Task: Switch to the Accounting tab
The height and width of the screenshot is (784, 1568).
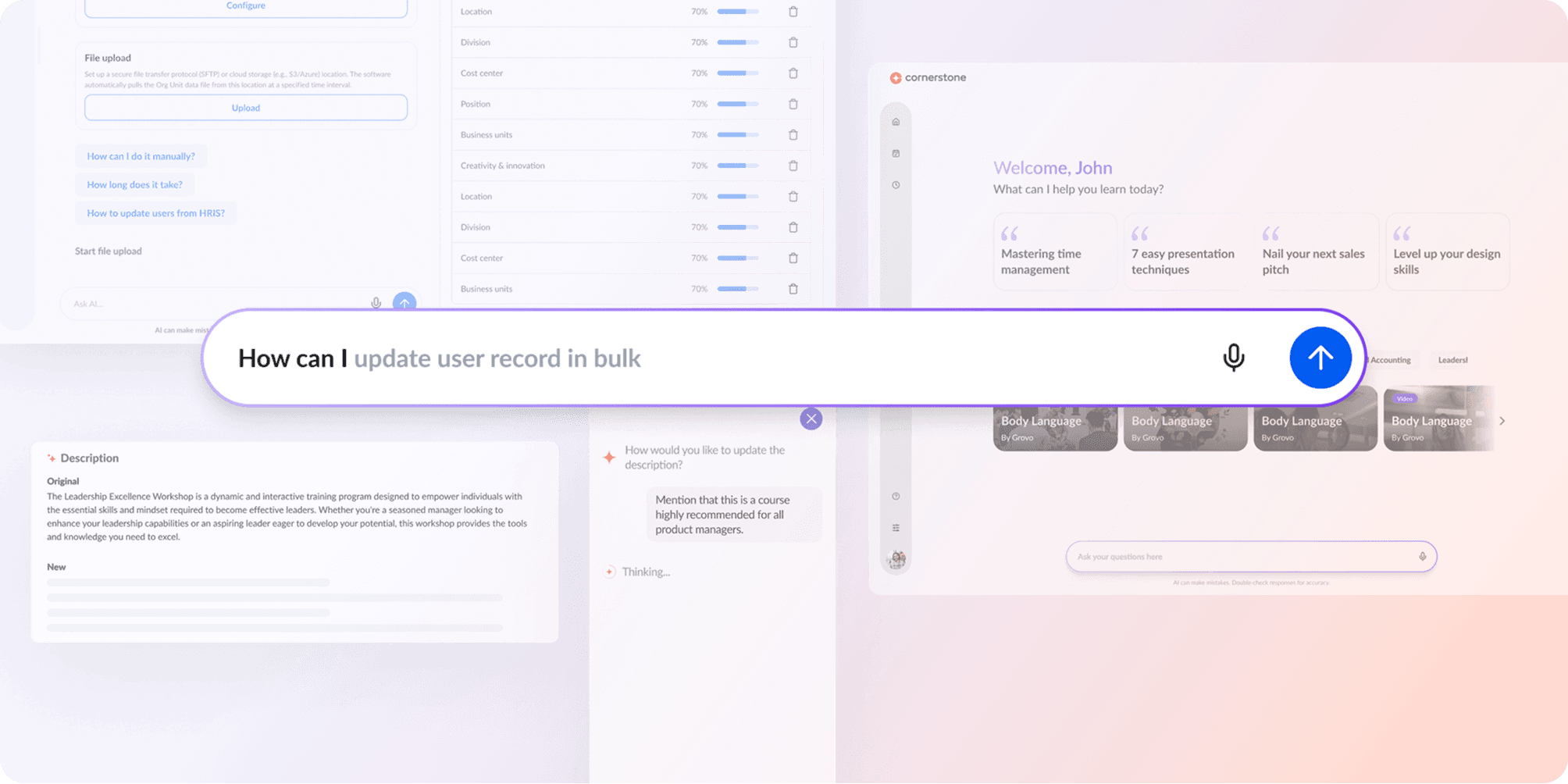Action: [1389, 360]
